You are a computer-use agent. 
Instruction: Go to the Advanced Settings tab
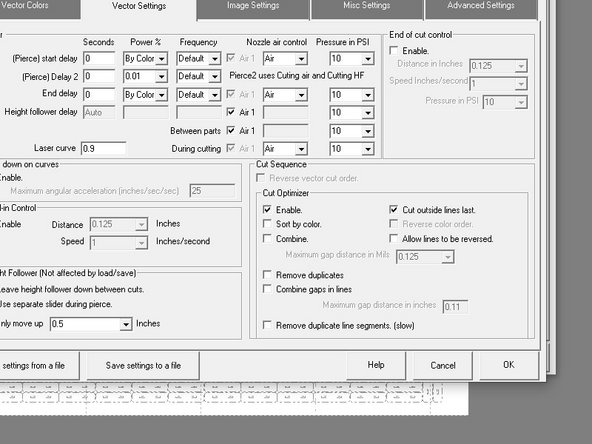coord(481,8)
